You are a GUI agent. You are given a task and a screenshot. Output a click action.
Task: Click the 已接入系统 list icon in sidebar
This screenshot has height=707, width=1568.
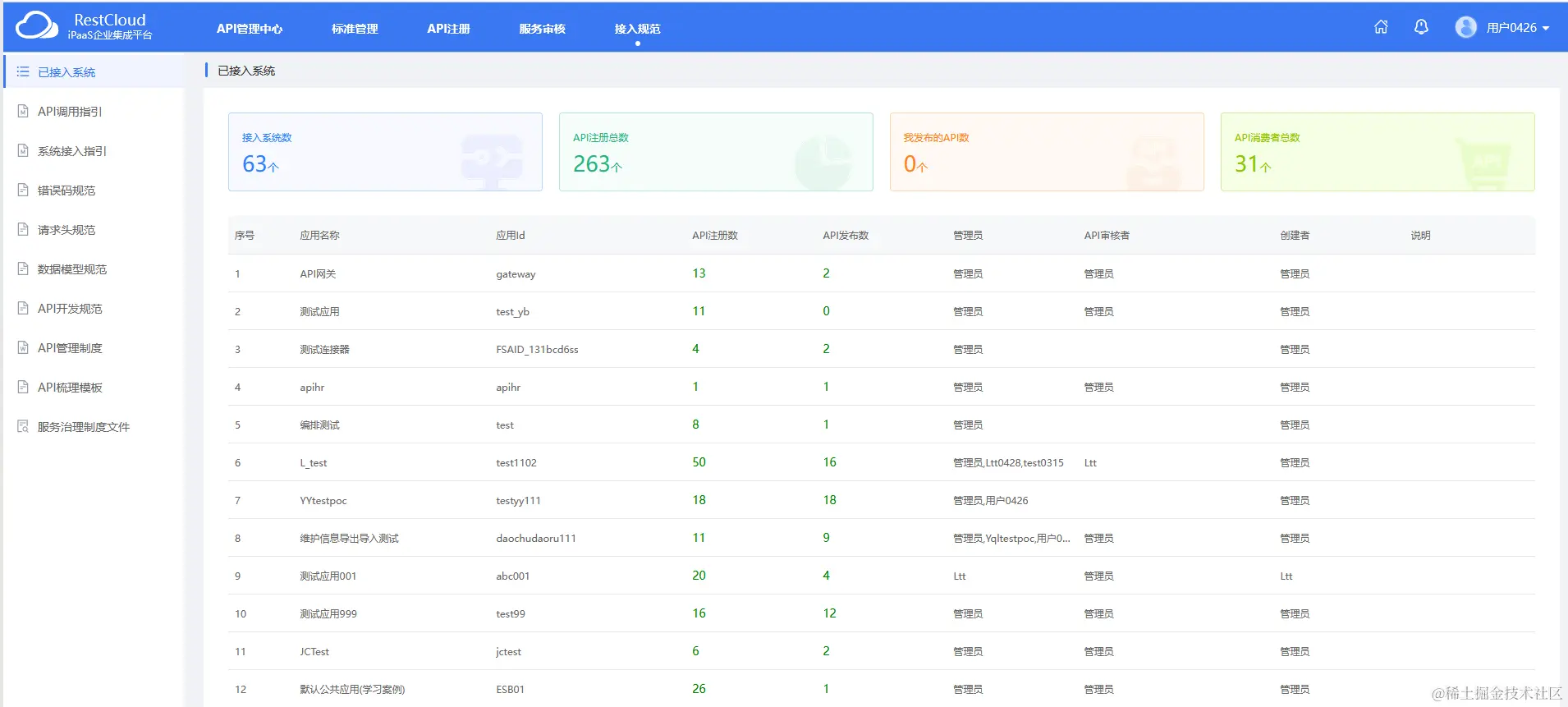23,72
